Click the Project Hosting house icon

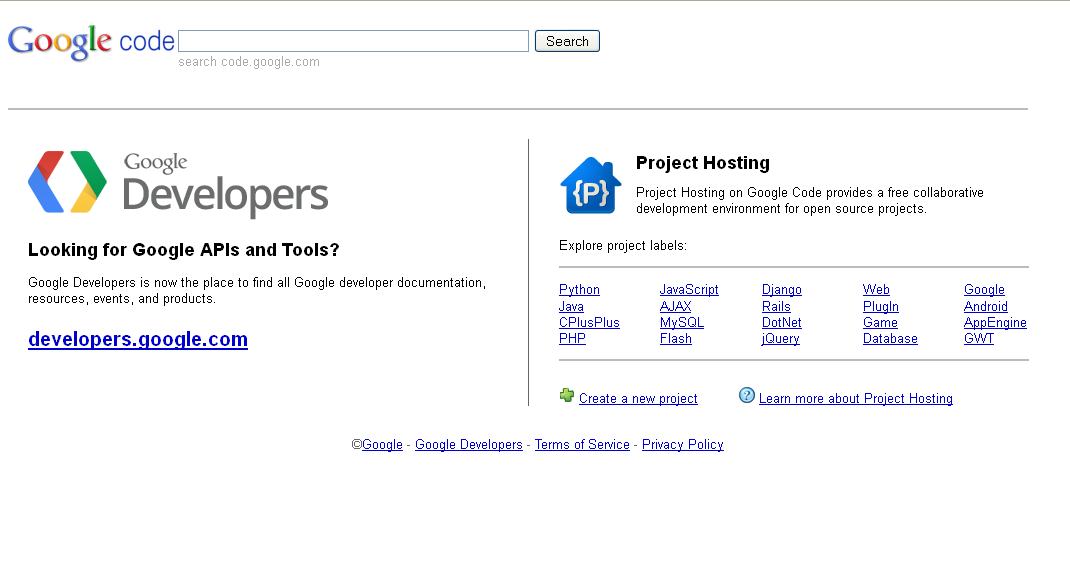tap(590, 186)
